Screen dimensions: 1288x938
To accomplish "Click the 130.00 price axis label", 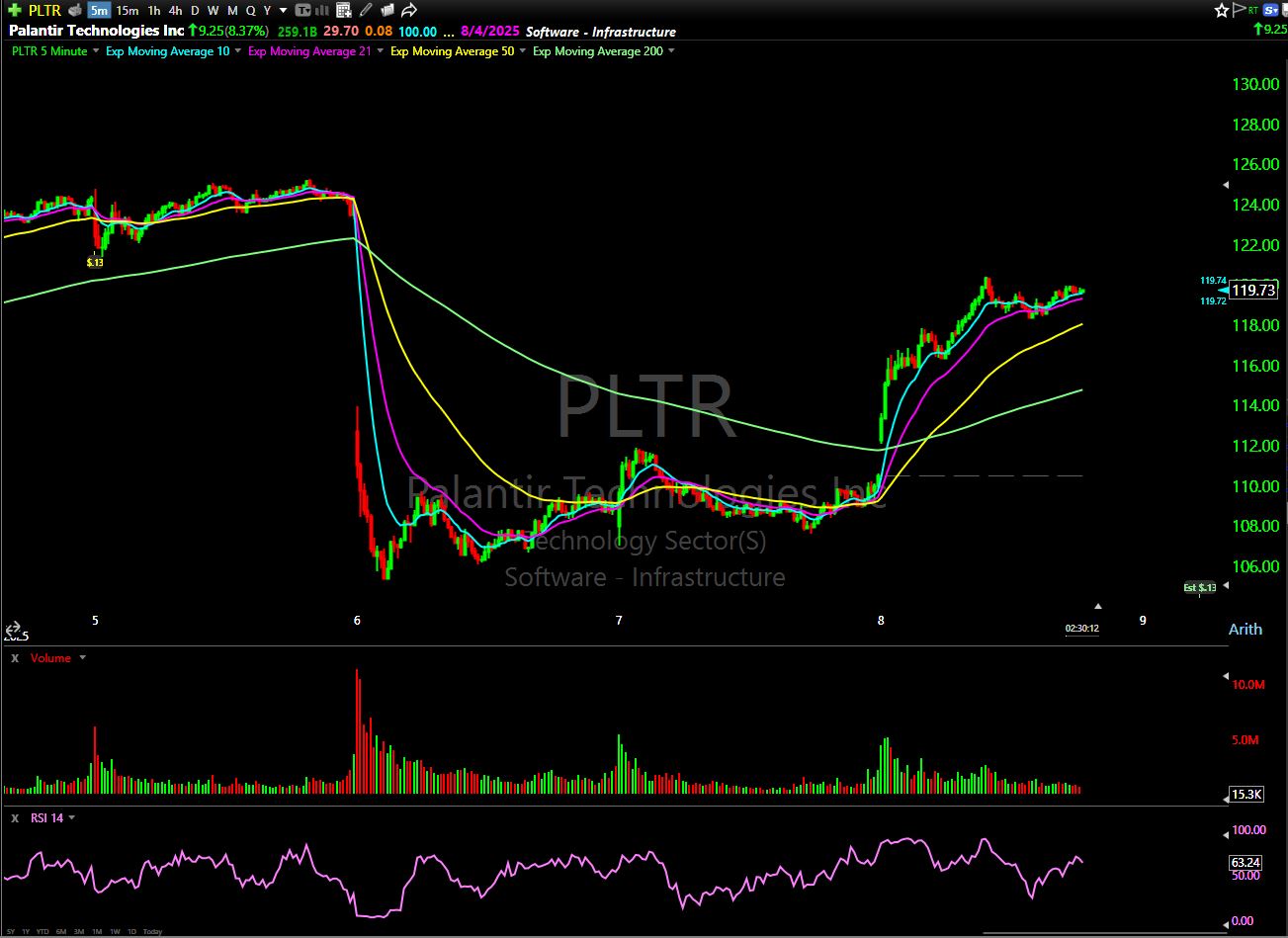I will pyautogui.click(x=1255, y=84).
